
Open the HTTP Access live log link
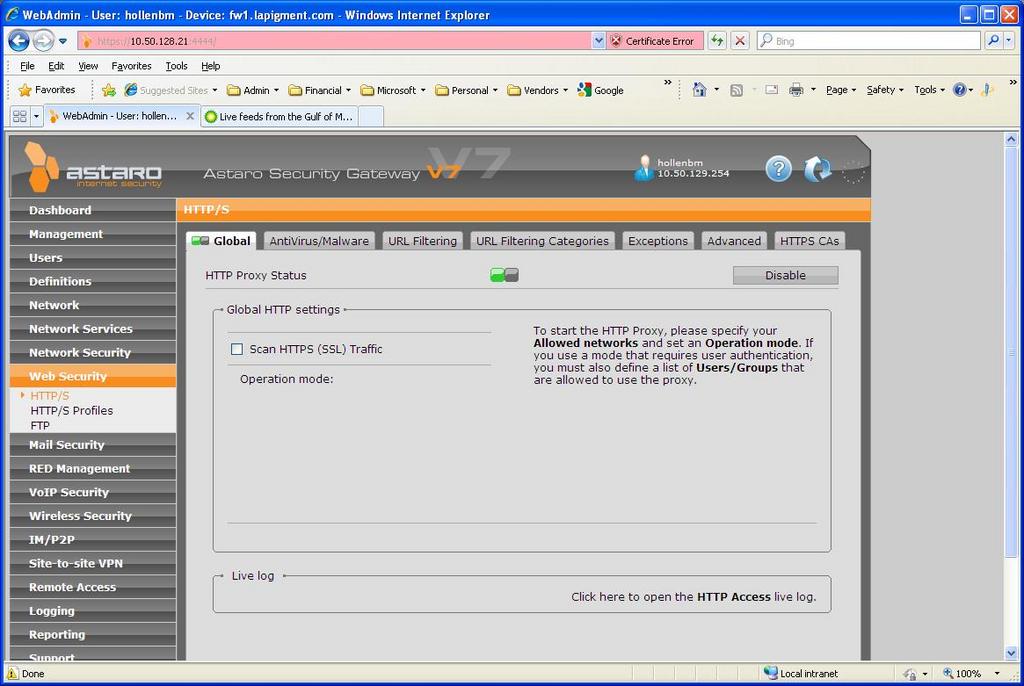[x=693, y=597]
